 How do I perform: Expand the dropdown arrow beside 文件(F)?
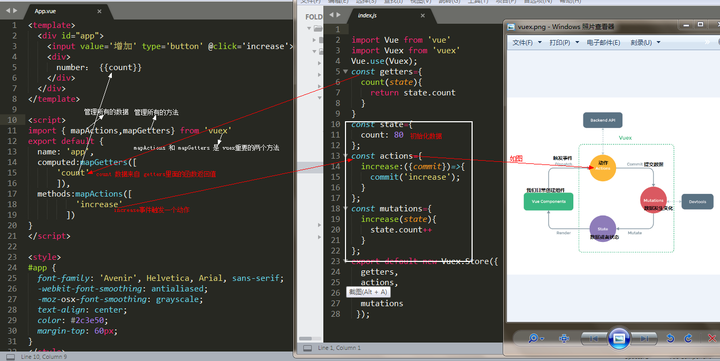540,42
